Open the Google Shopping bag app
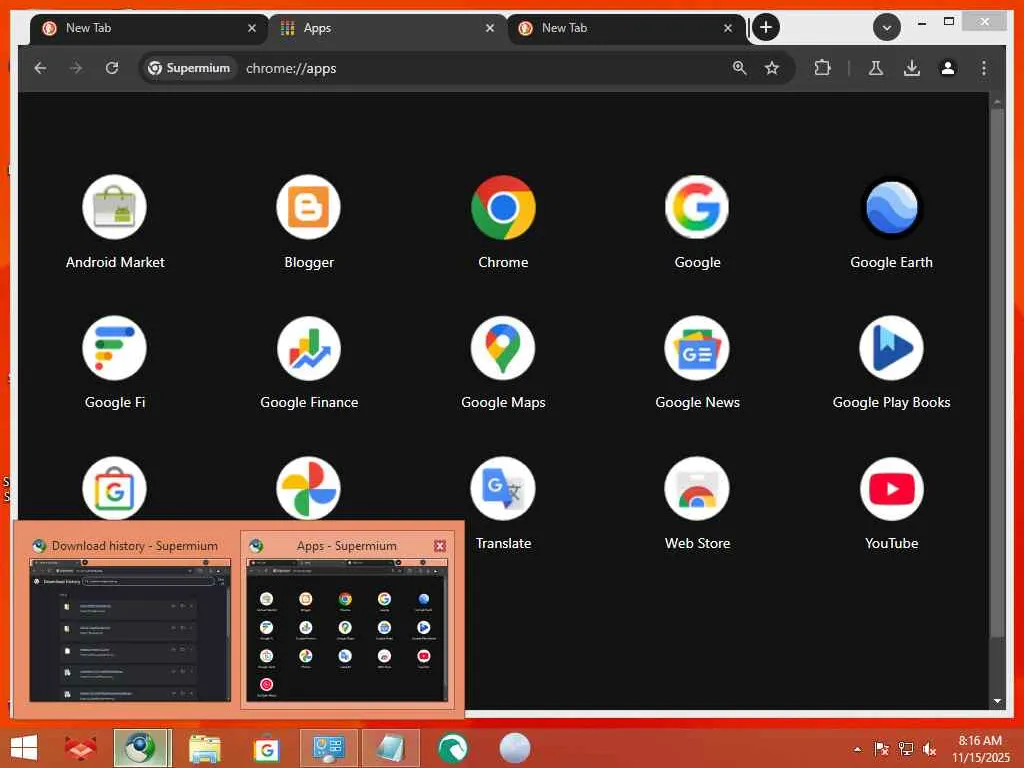The width and height of the screenshot is (1024, 768). (x=114, y=488)
